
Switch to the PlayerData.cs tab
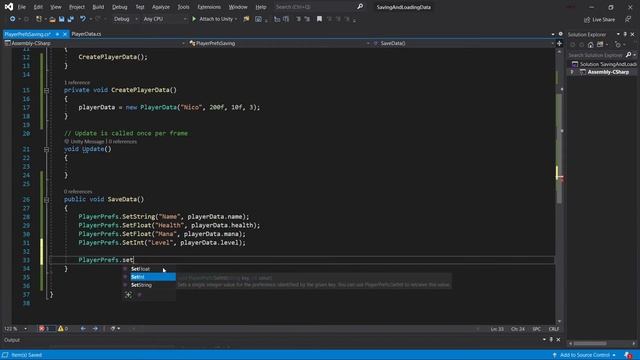86,34
